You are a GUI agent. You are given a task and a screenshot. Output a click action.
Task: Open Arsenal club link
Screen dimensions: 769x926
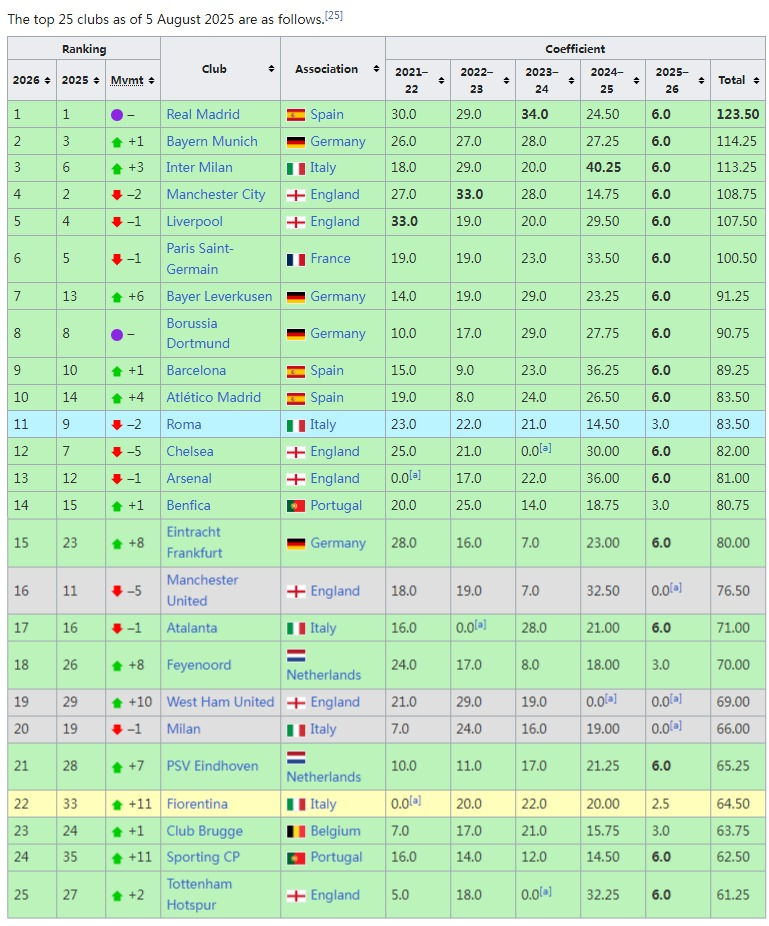(189, 478)
